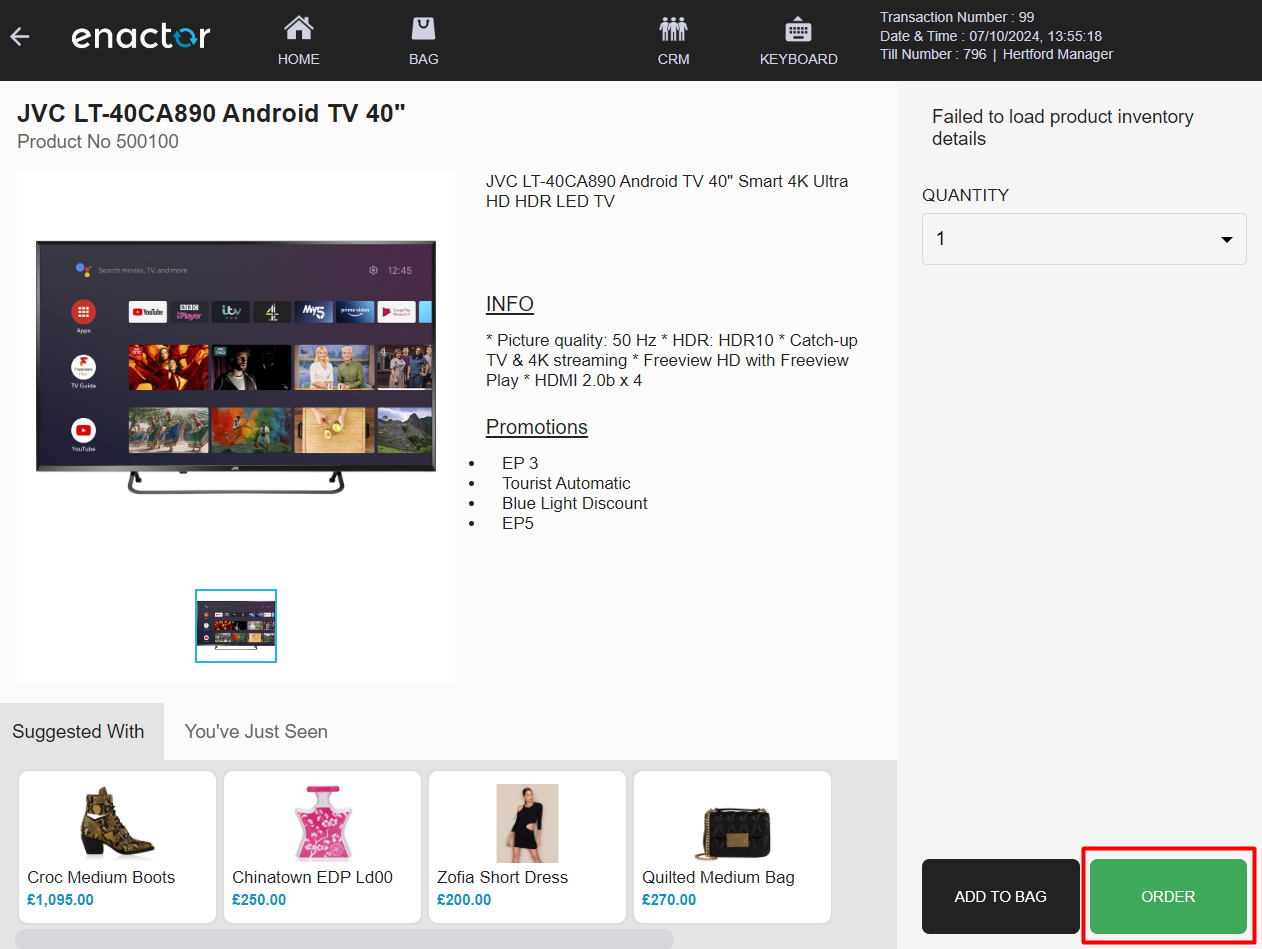Click the Transaction Number : 99 text
This screenshot has width=1262, height=949.
(957, 17)
